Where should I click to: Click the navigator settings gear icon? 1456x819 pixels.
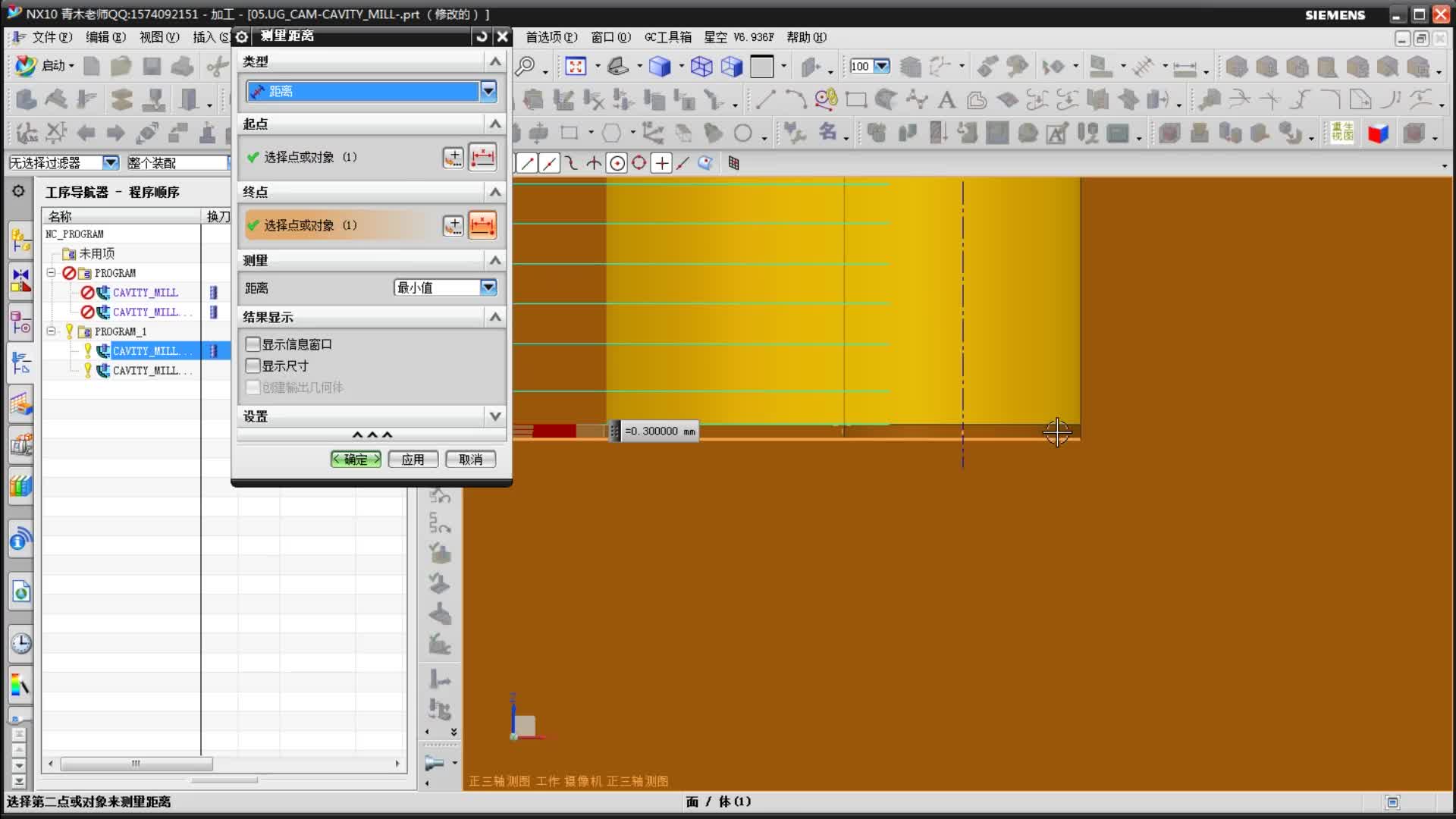[18, 191]
